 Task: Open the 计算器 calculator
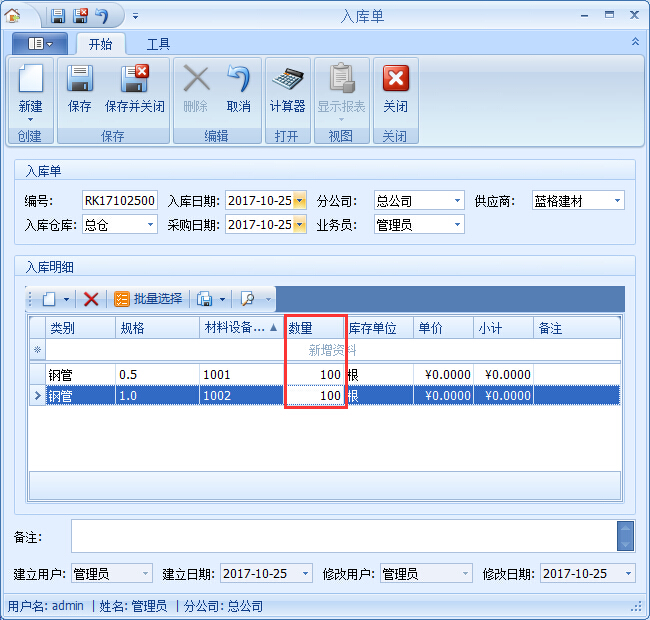(288, 89)
